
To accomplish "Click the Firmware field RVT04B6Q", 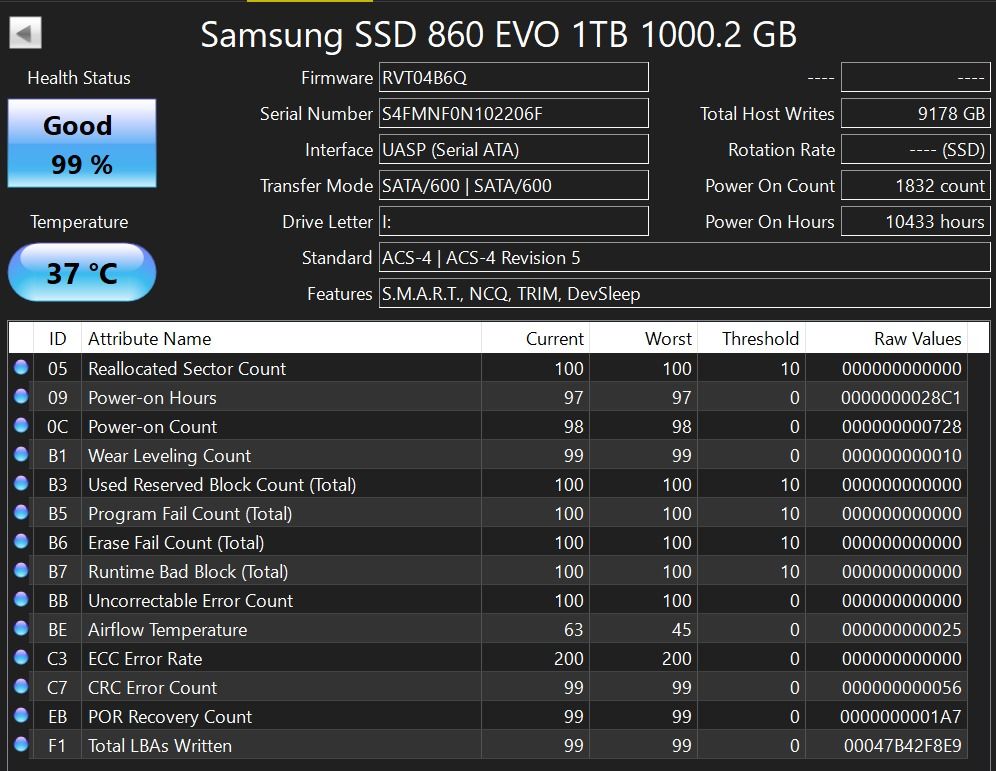I will click(513, 77).
